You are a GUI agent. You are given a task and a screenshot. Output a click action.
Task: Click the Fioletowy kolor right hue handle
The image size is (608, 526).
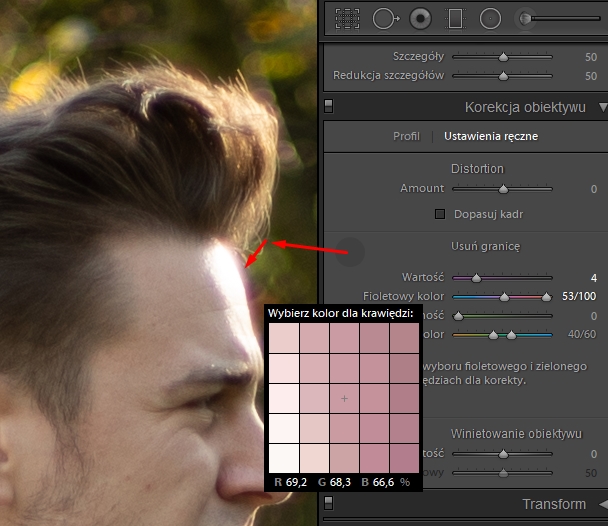546,297
